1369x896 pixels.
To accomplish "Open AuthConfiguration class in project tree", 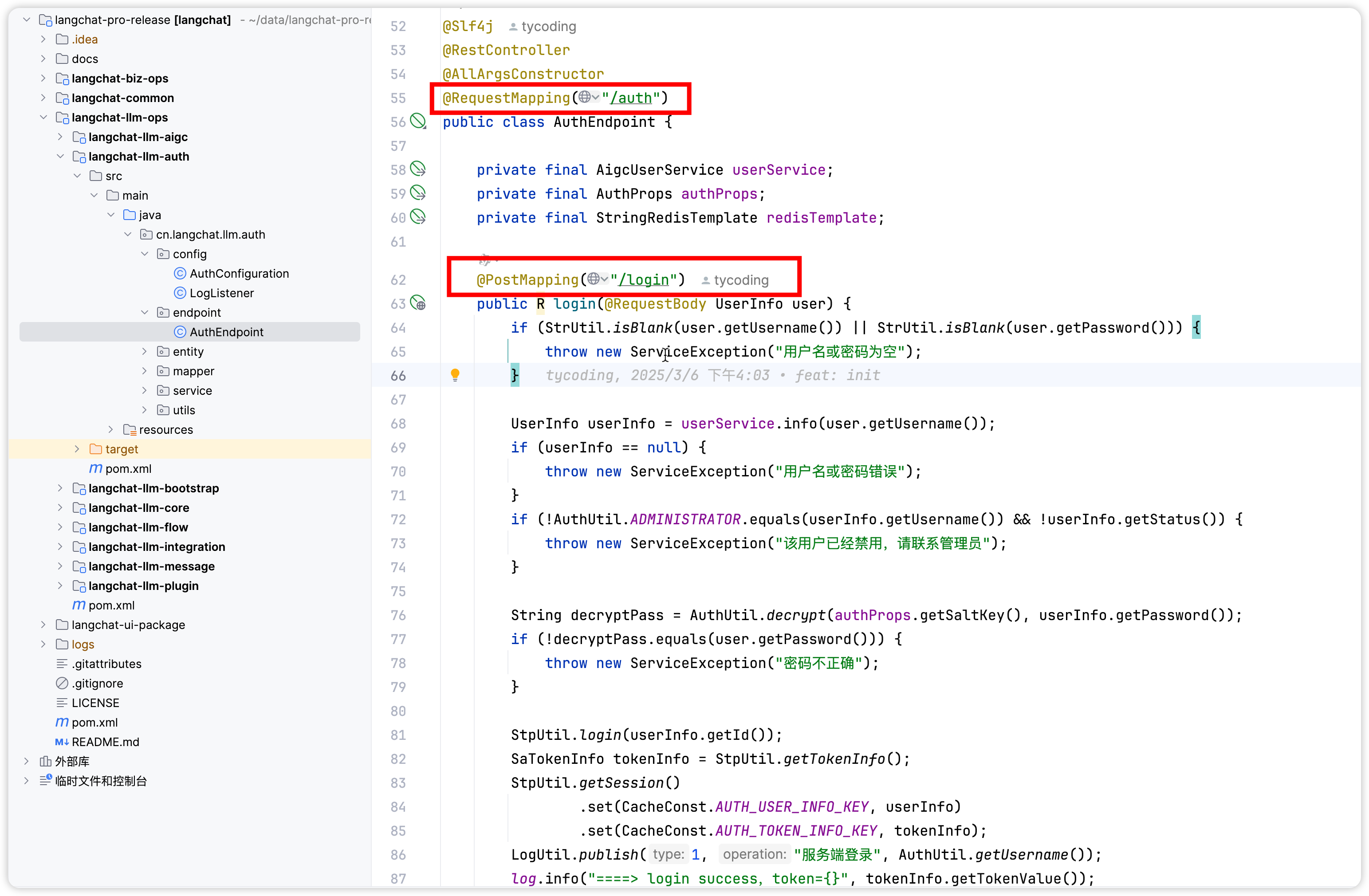I will click(239, 273).
